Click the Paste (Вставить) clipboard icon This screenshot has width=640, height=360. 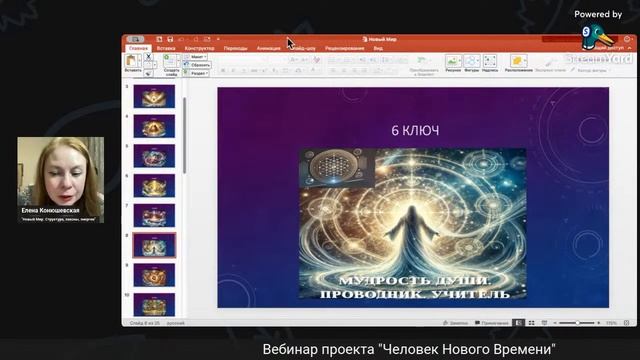pyautogui.click(x=131, y=61)
